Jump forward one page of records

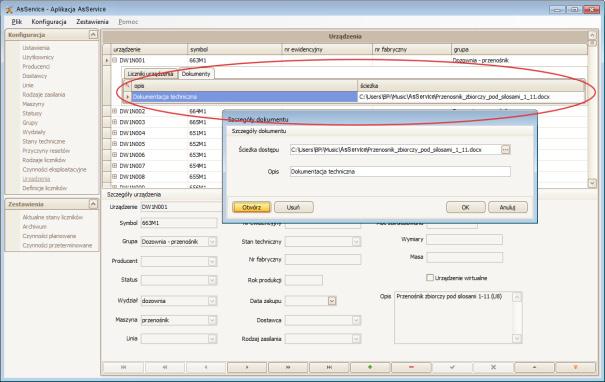pyautogui.click(x=288, y=367)
